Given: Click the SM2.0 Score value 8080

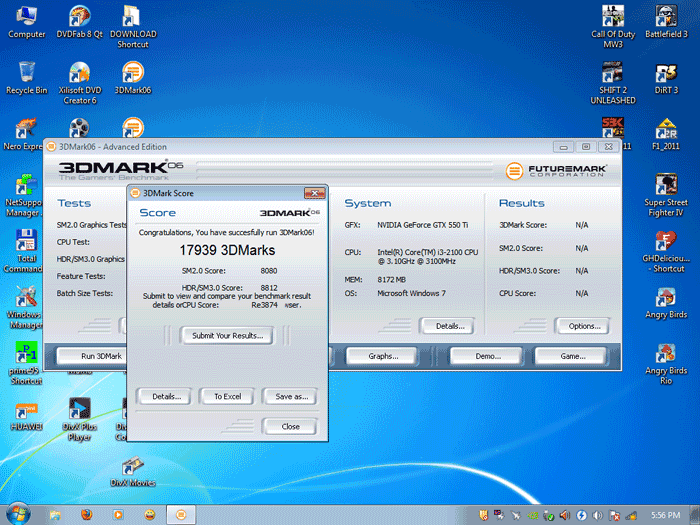Looking at the screenshot, I should point(269,271).
